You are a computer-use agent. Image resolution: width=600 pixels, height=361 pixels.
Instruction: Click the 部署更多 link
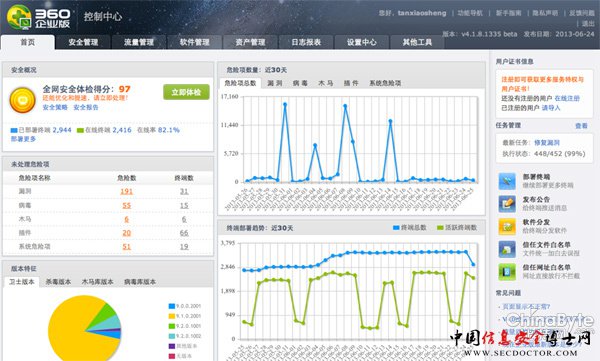[23, 139]
